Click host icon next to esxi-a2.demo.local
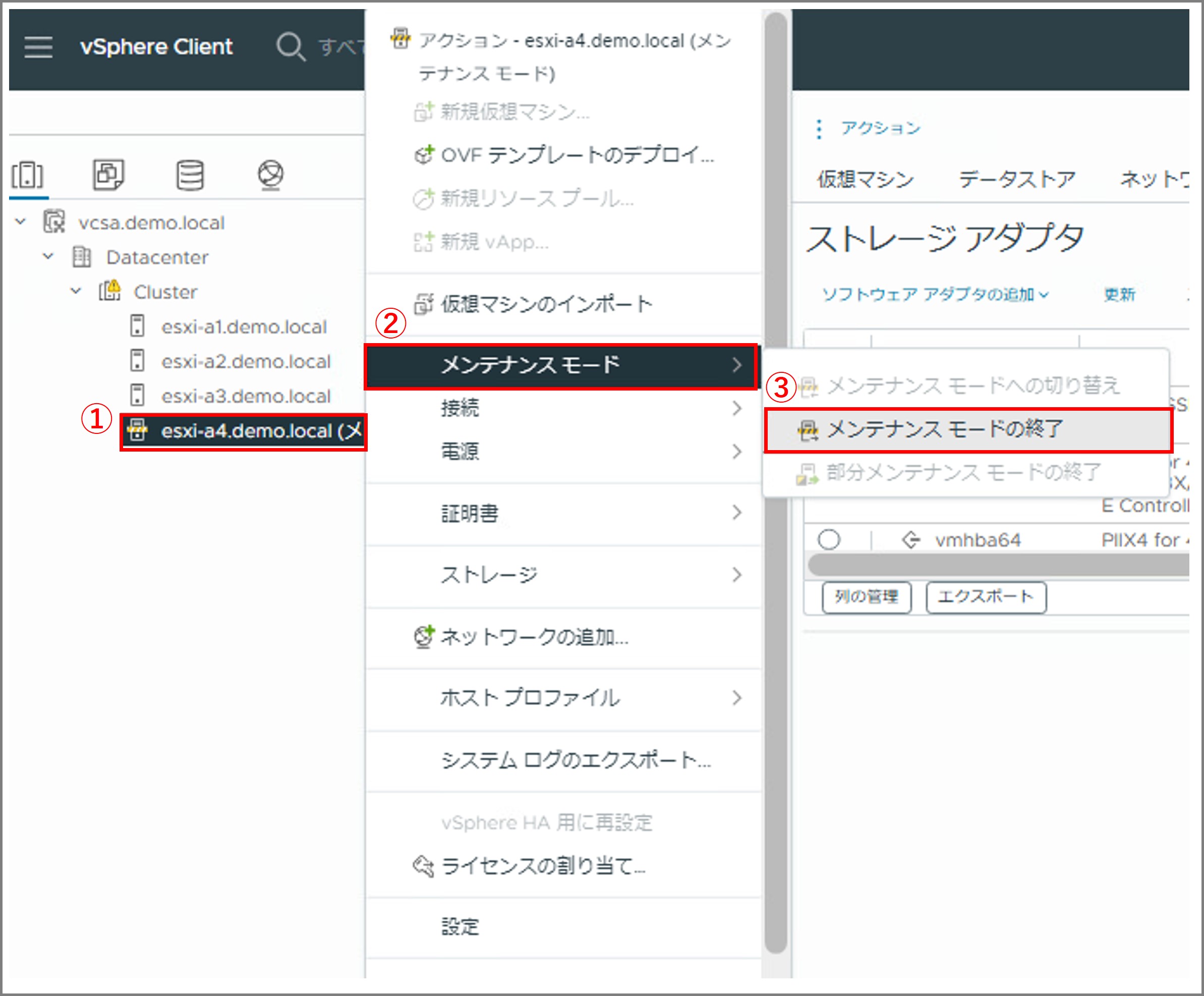The height and width of the screenshot is (996, 1204). tap(137, 361)
